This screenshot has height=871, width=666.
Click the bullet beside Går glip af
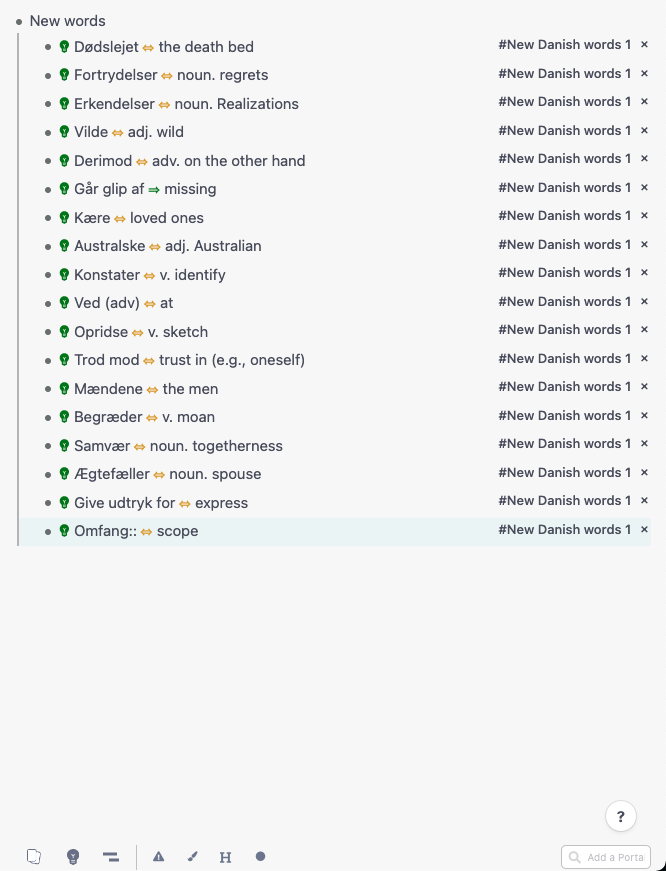[x=48, y=189]
